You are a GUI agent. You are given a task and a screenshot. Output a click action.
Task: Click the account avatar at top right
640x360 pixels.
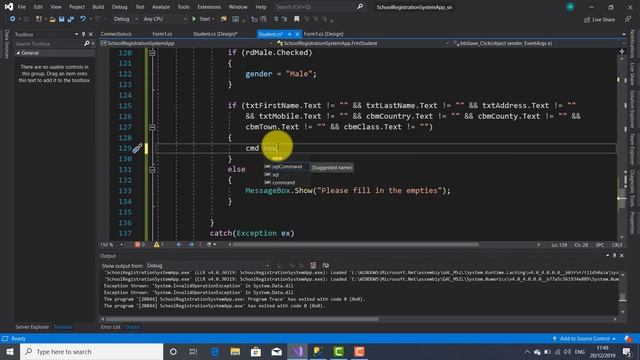click(x=570, y=7)
